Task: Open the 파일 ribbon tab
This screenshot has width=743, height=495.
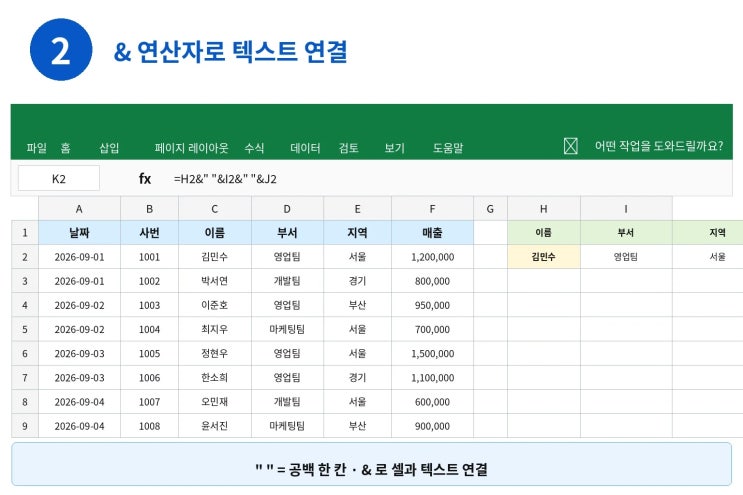Action: pyautogui.click(x=36, y=148)
